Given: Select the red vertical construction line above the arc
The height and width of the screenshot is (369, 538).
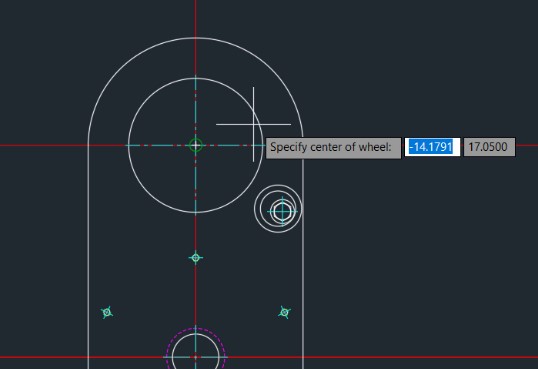Looking at the screenshot, I should (x=196, y=19).
